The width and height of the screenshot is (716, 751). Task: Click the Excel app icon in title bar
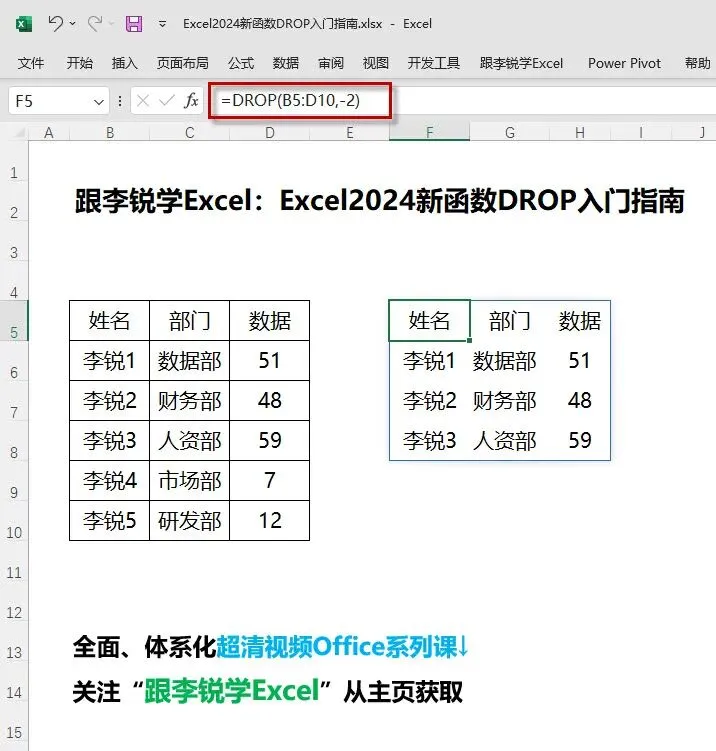[x=23, y=23]
